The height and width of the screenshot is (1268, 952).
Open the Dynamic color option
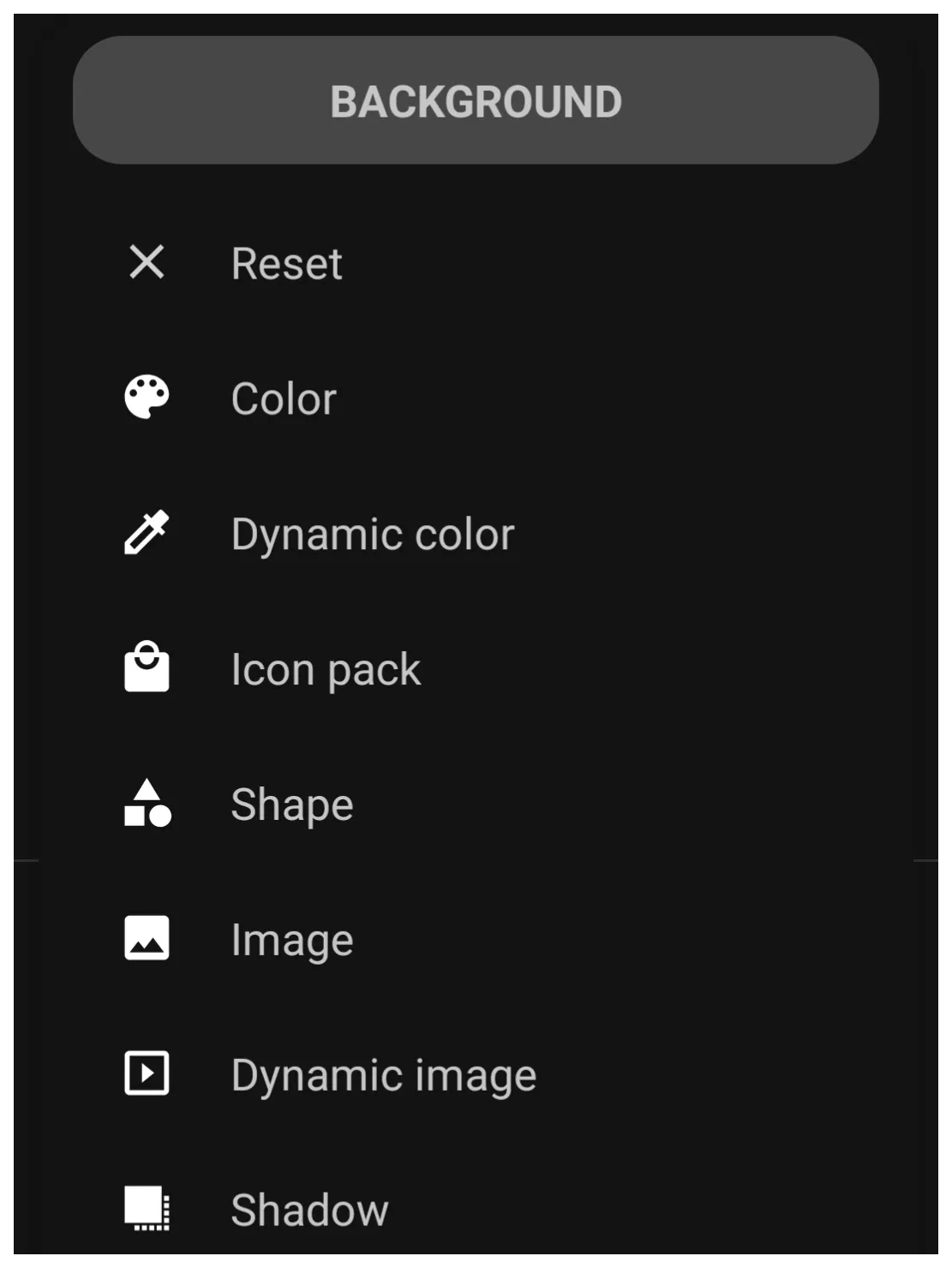[476, 534]
